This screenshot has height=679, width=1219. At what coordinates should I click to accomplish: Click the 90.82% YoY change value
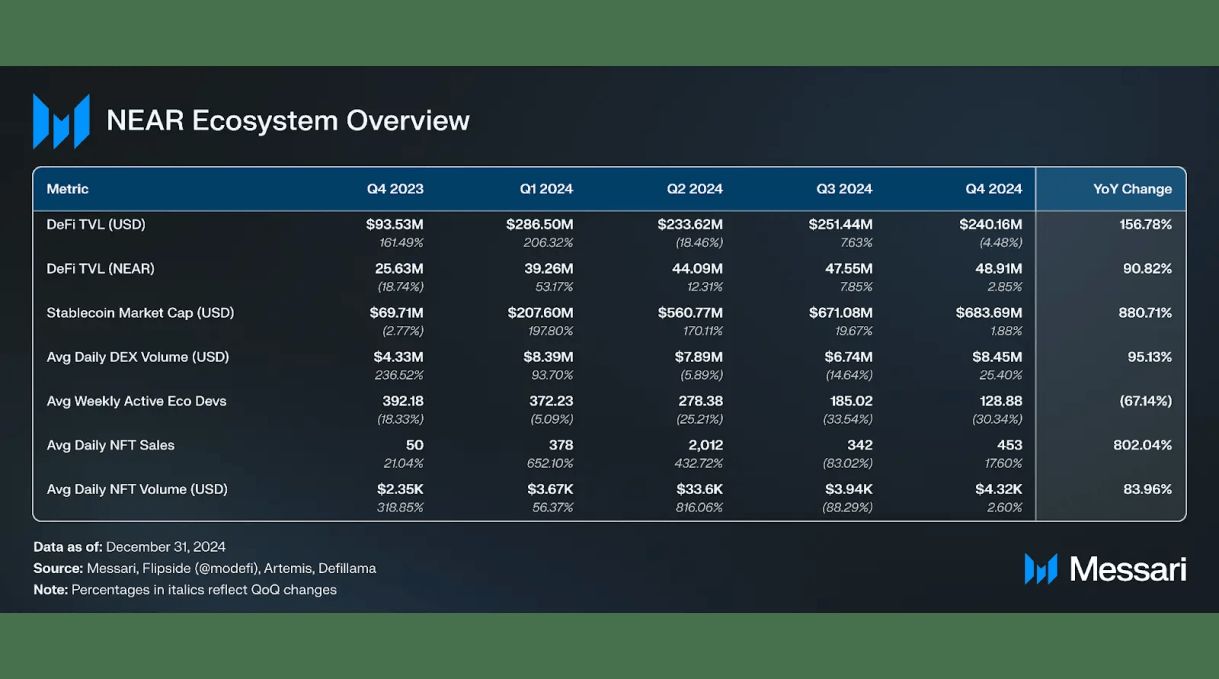pos(1148,269)
